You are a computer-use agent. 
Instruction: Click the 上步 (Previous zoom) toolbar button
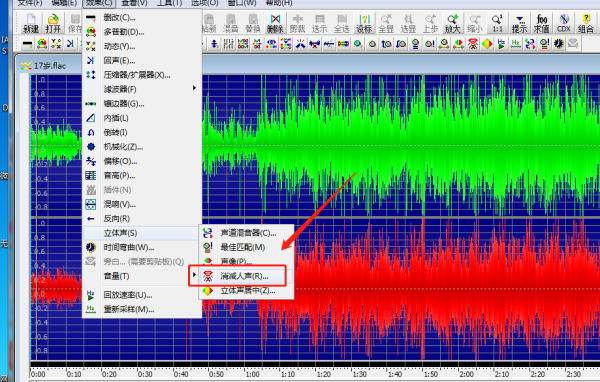(430, 23)
